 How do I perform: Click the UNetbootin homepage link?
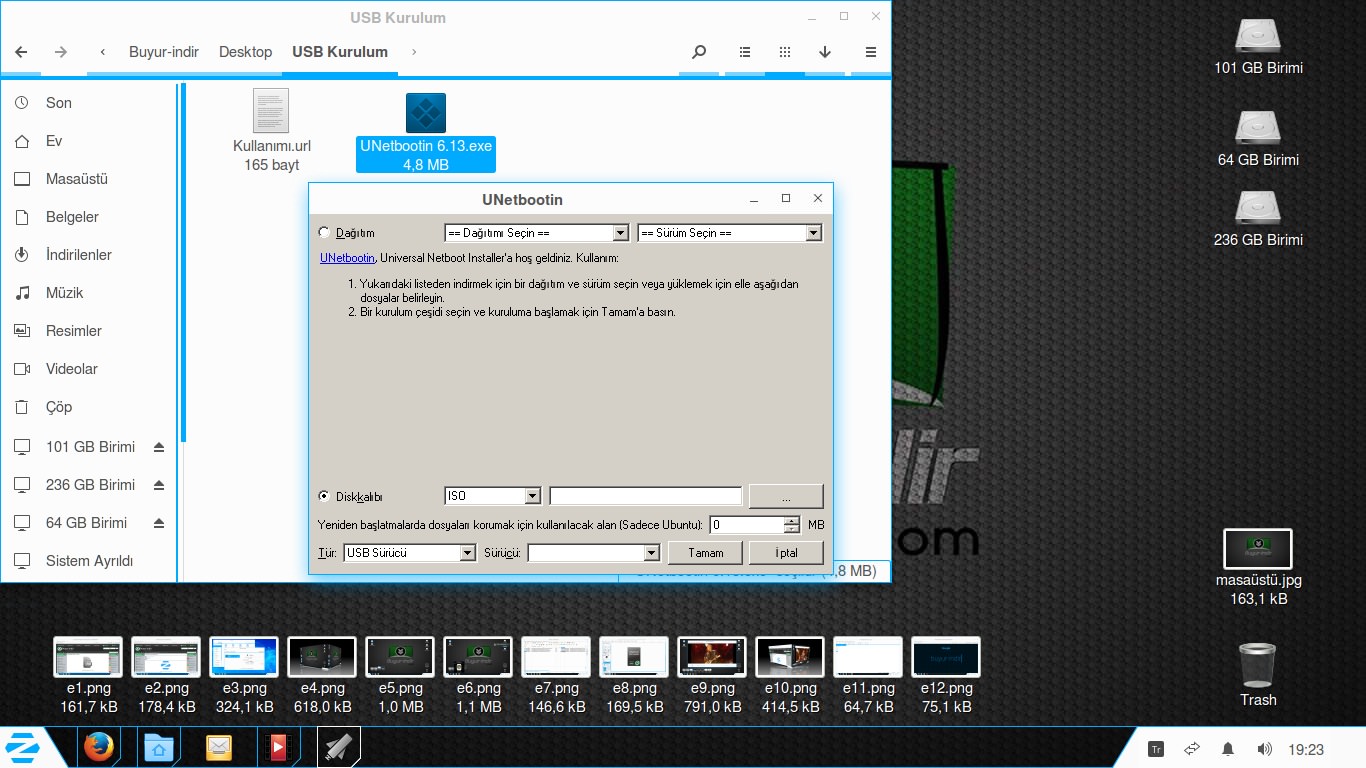[347, 258]
